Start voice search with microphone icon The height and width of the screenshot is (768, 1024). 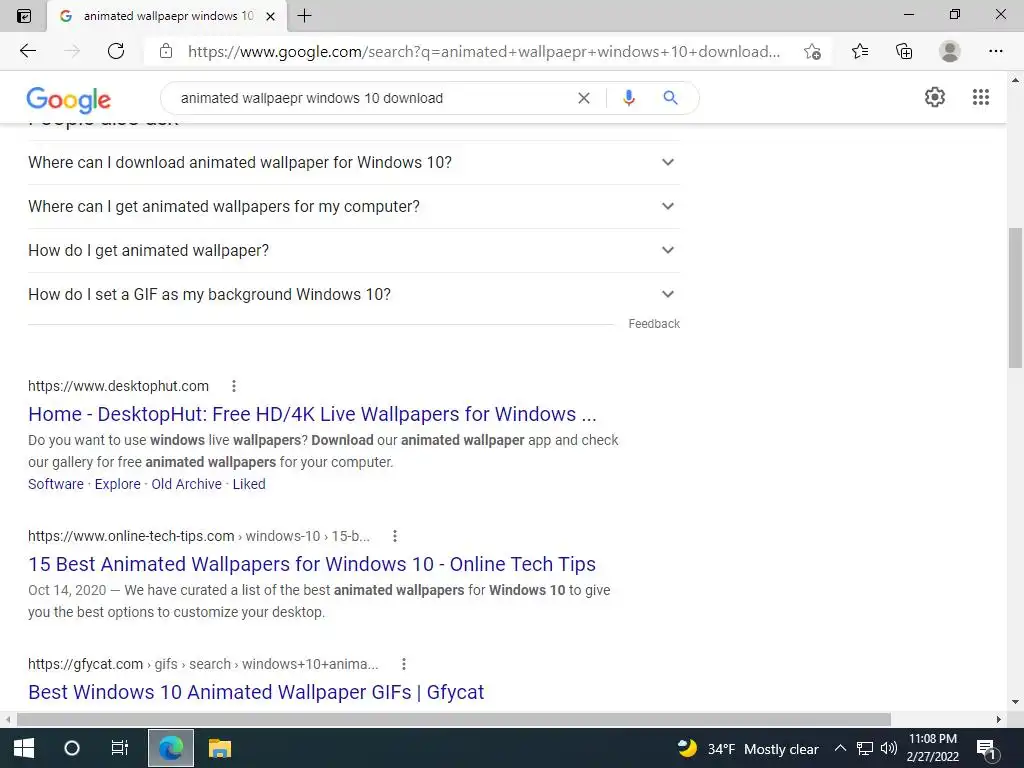pyautogui.click(x=629, y=98)
